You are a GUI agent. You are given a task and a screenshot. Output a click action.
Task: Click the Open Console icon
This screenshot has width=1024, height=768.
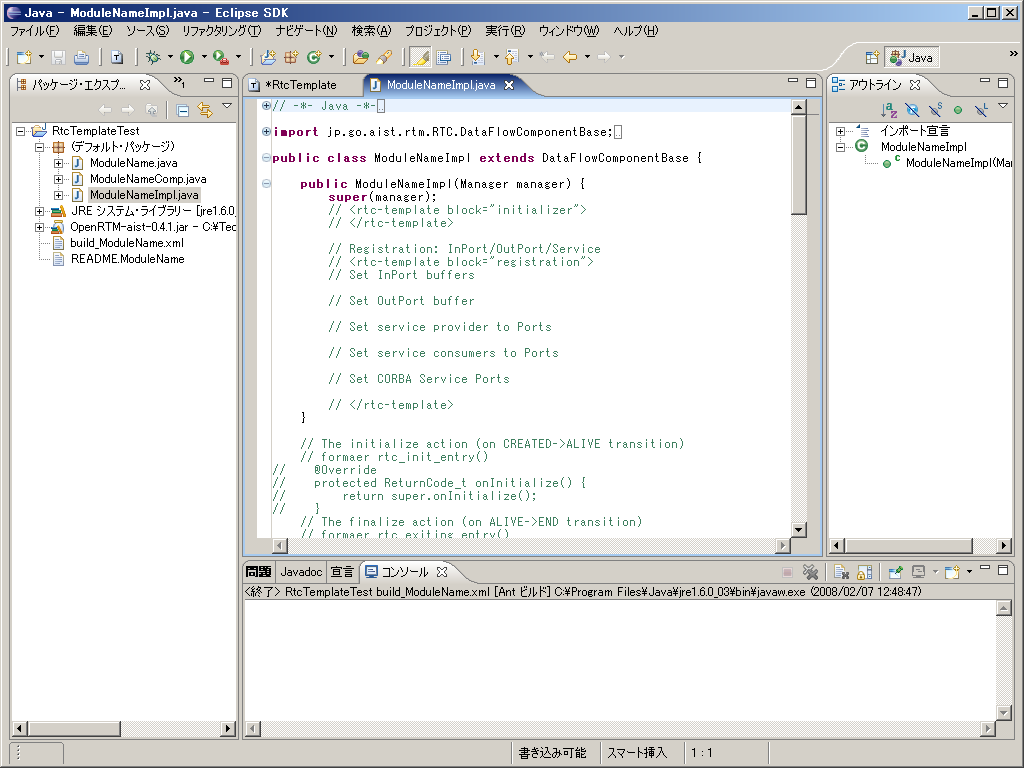point(953,572)
